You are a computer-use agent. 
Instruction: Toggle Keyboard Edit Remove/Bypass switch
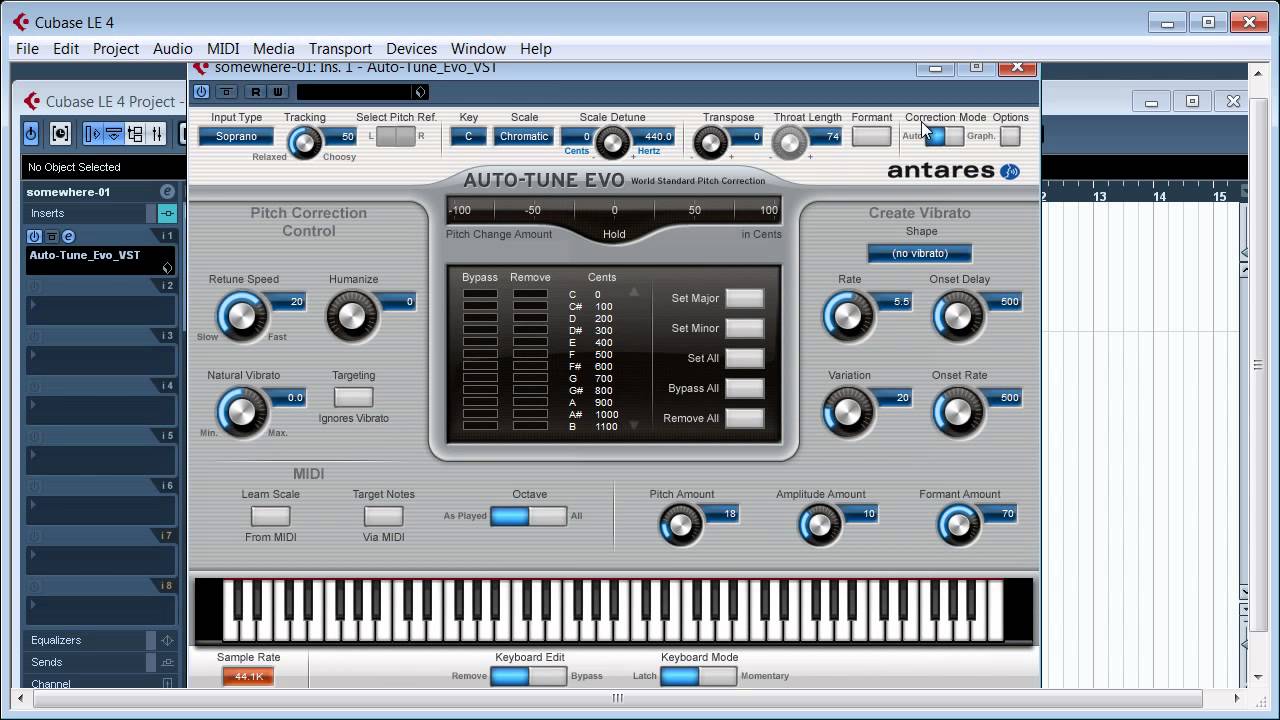pos(528,676)
